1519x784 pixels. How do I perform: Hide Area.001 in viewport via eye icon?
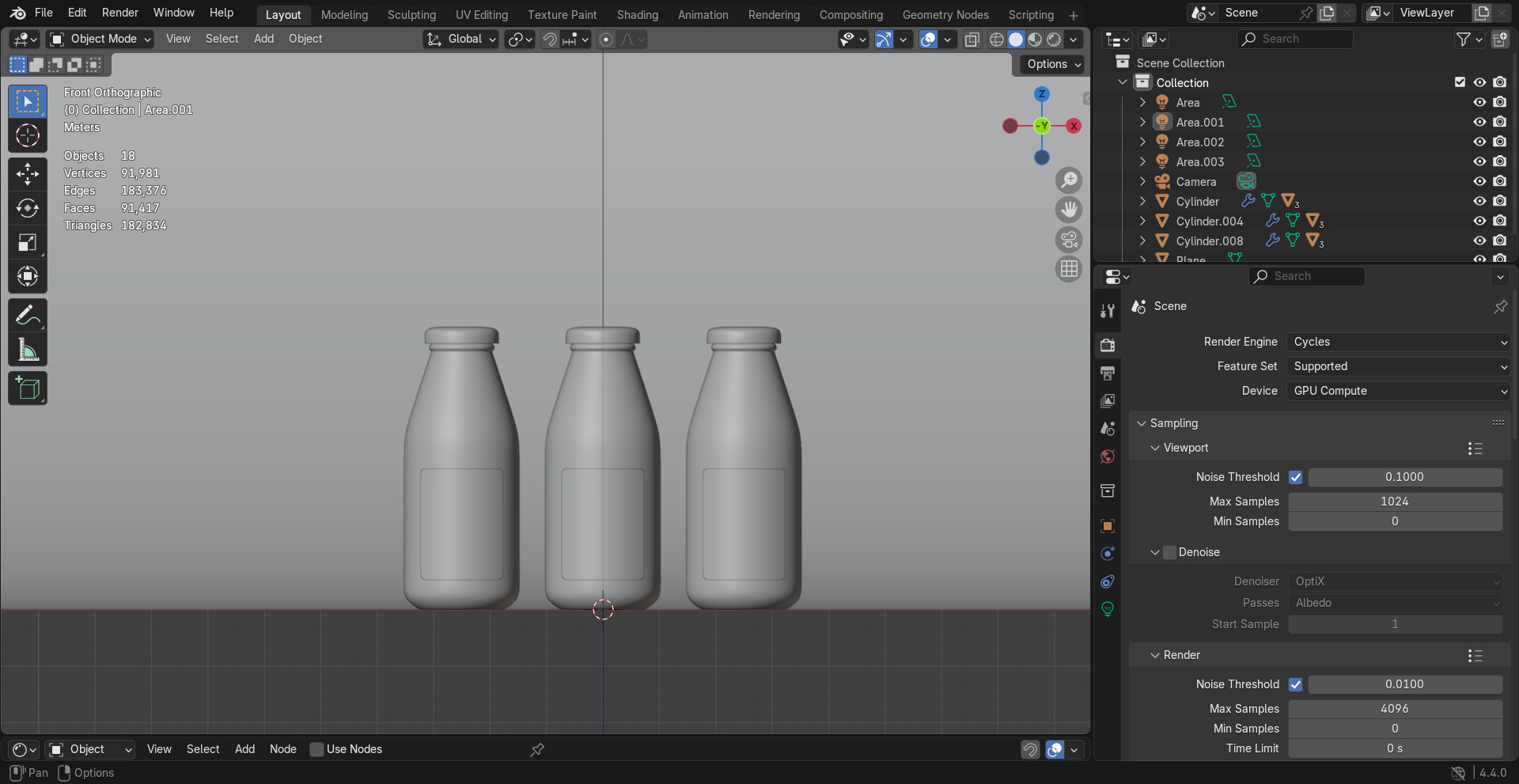(x=1479, y=122)
